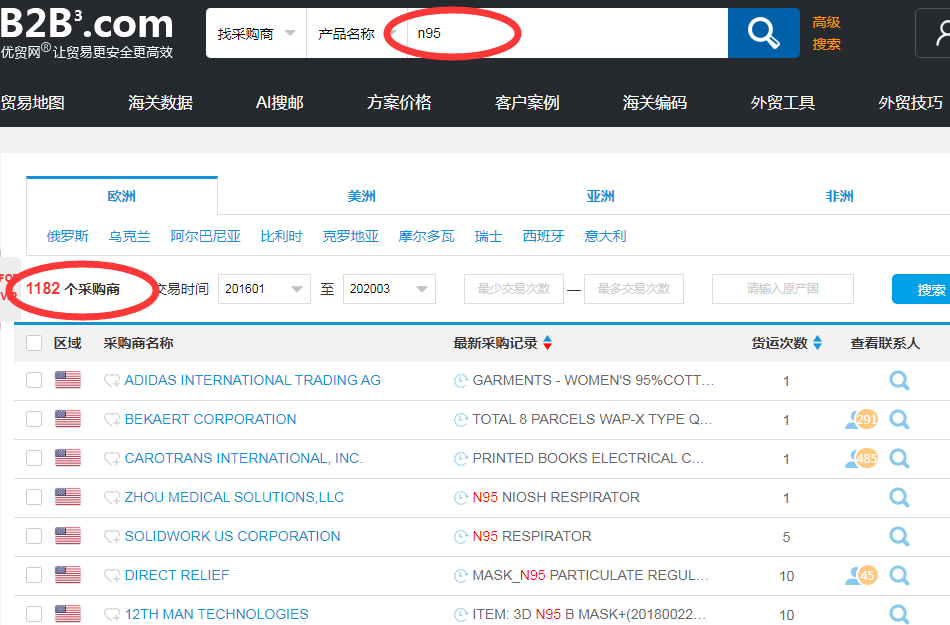Switch to the 亚洲 tab
The image size is (950, 625).
tap(600, 196)
